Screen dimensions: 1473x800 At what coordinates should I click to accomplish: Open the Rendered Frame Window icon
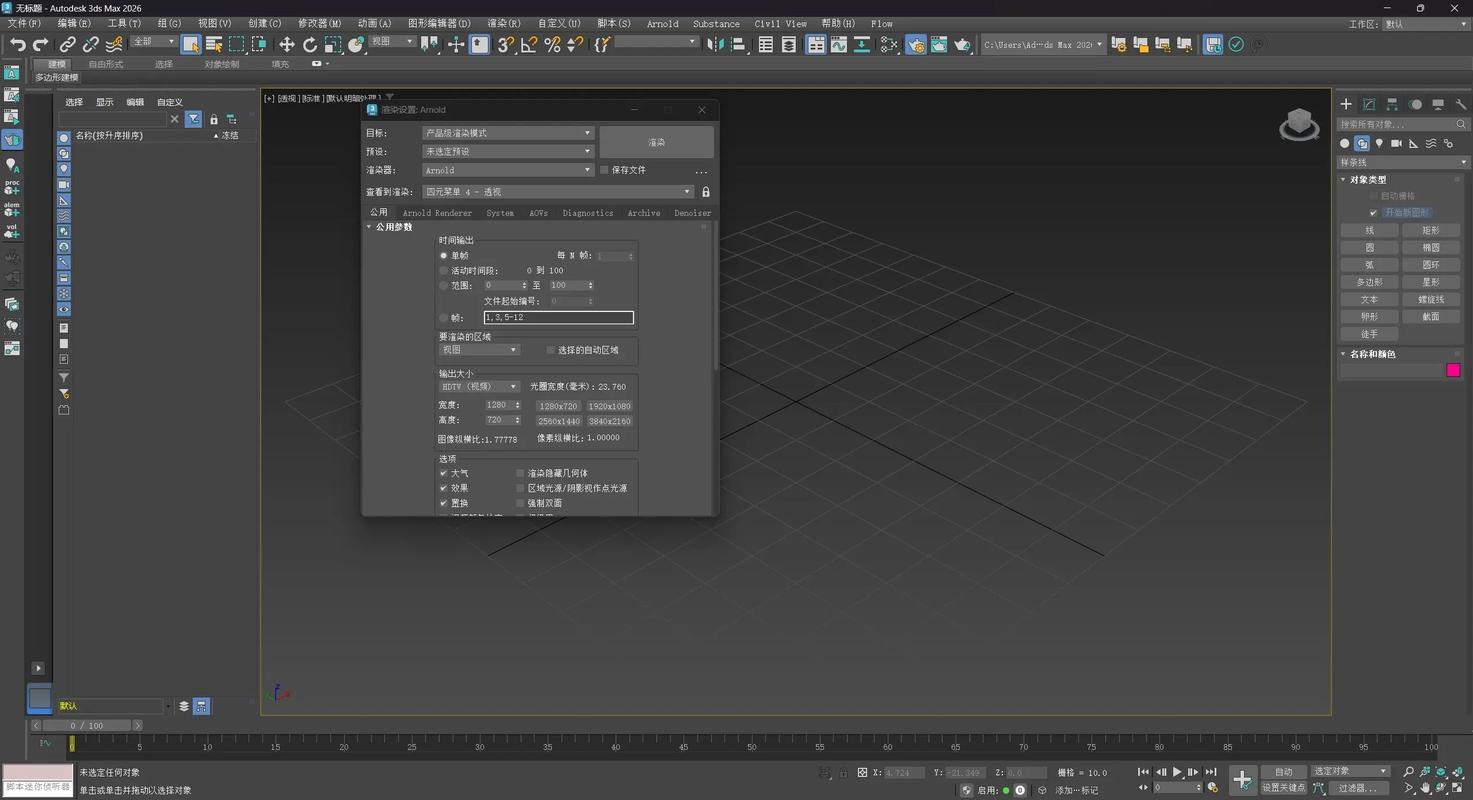[x=938, y=44]
